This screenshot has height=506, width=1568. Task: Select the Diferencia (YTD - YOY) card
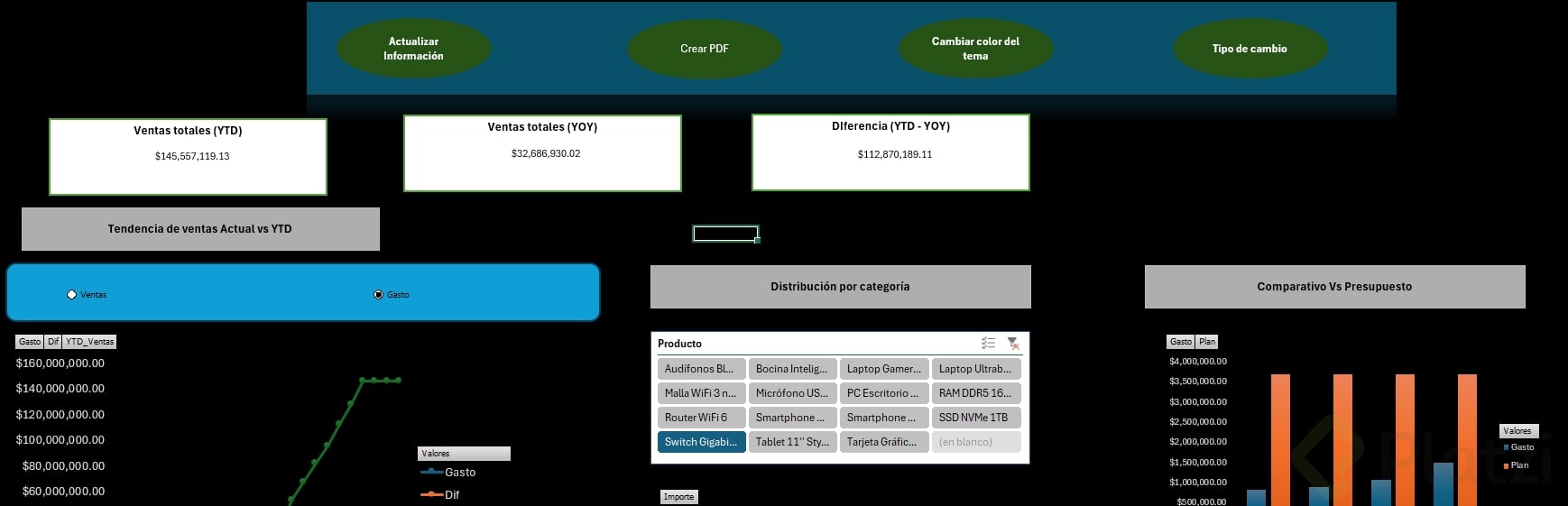coord(890,152)
